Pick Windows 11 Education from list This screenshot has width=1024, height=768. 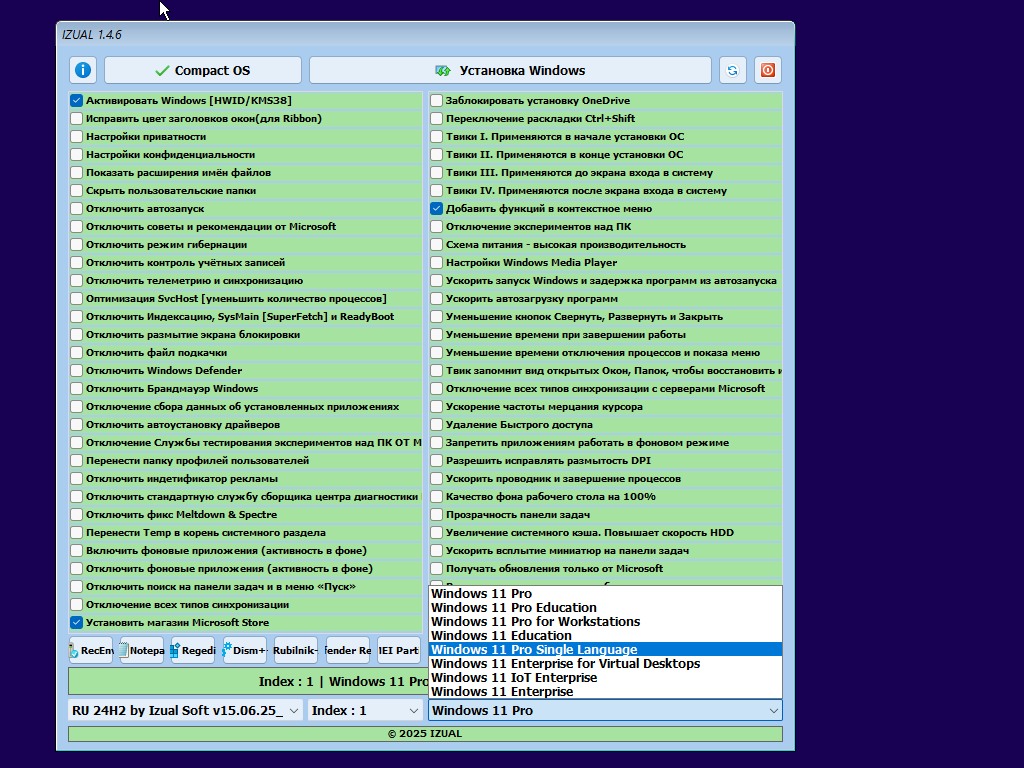[x=605, y=636]
